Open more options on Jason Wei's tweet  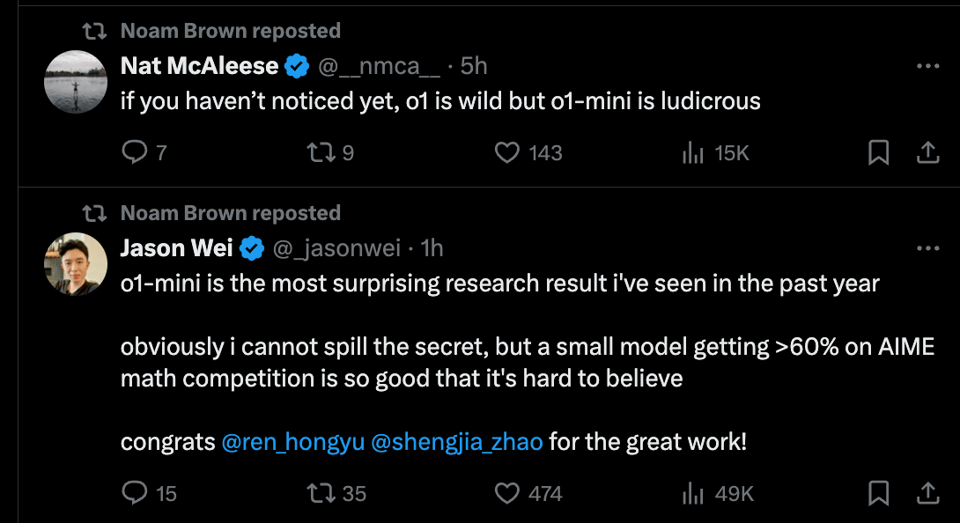click(x=927, y=247)
